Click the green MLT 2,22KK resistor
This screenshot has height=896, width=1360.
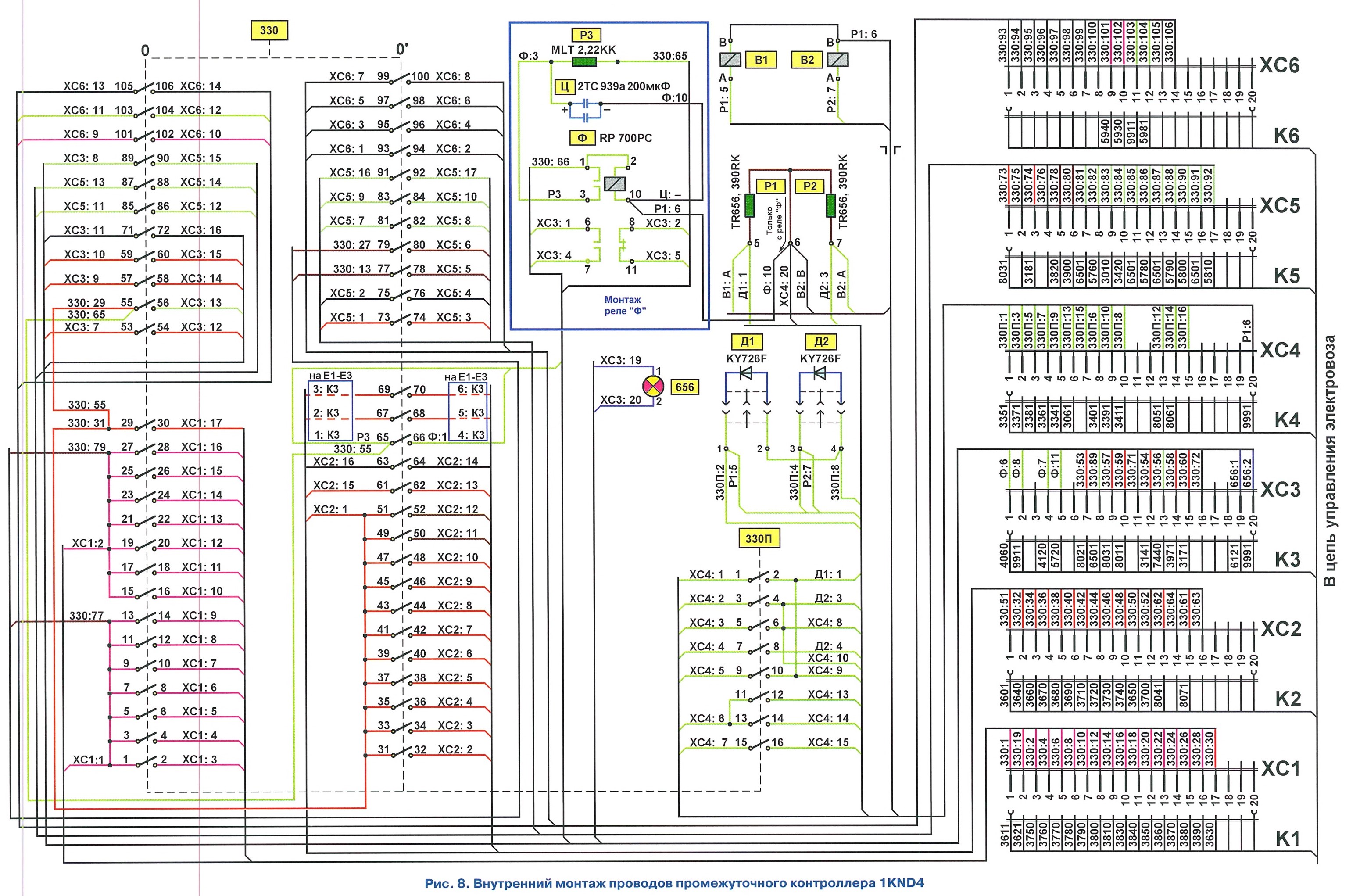[584, 62]
